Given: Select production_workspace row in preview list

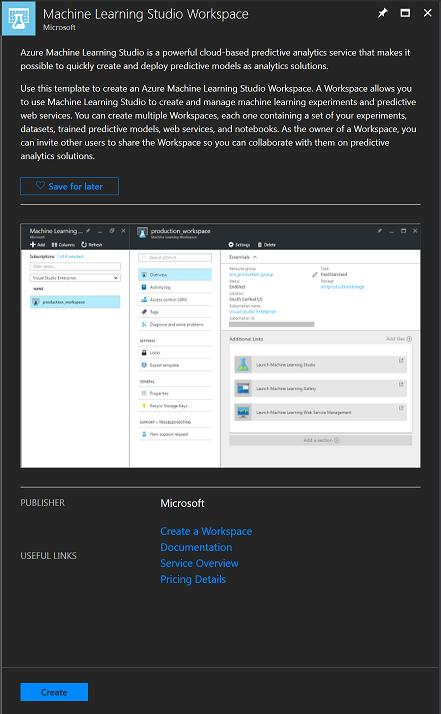Looking at the screenshot, I should point(75,302).
